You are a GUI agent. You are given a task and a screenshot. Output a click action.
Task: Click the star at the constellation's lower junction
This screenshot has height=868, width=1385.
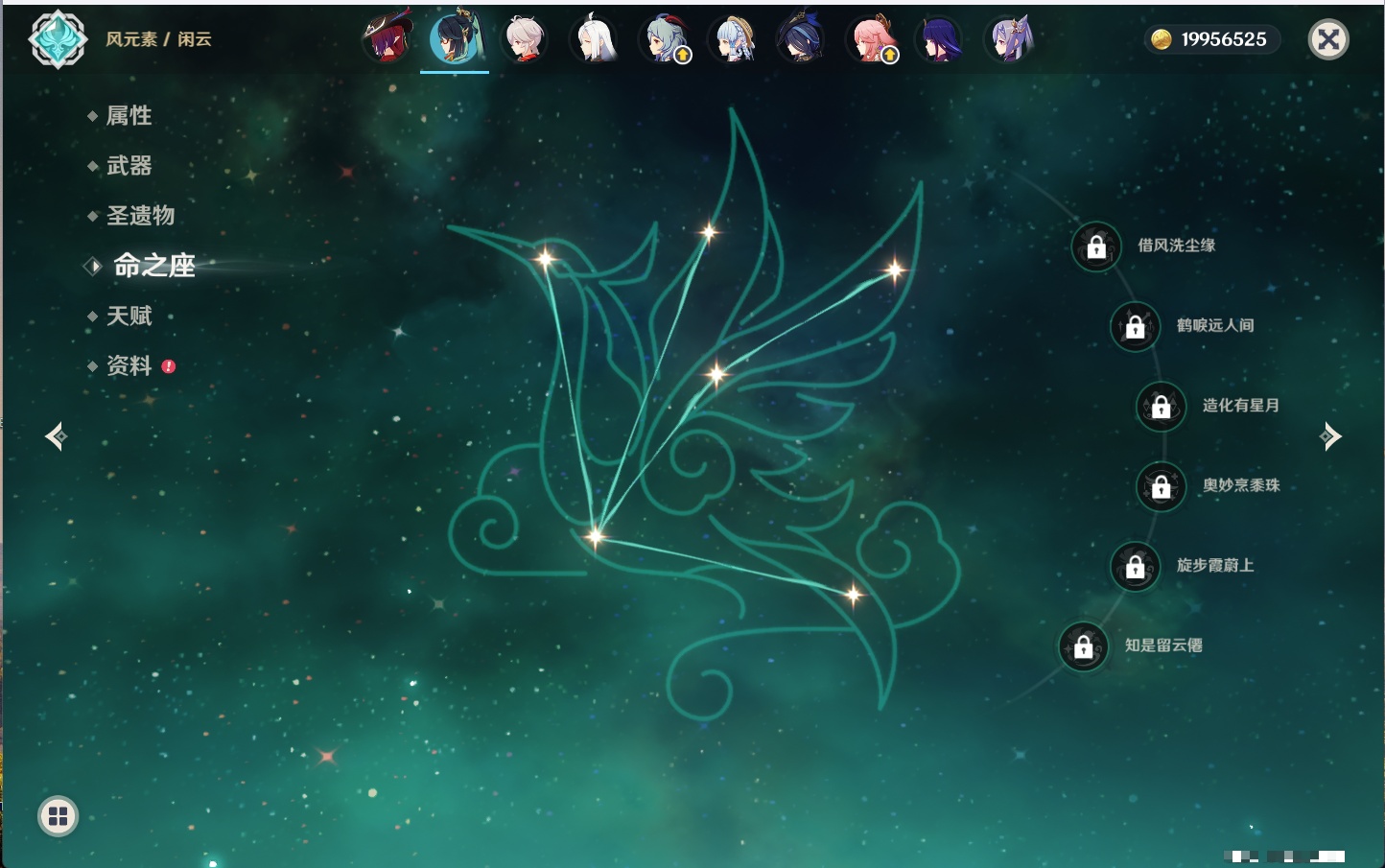click(x=595, y=536)
